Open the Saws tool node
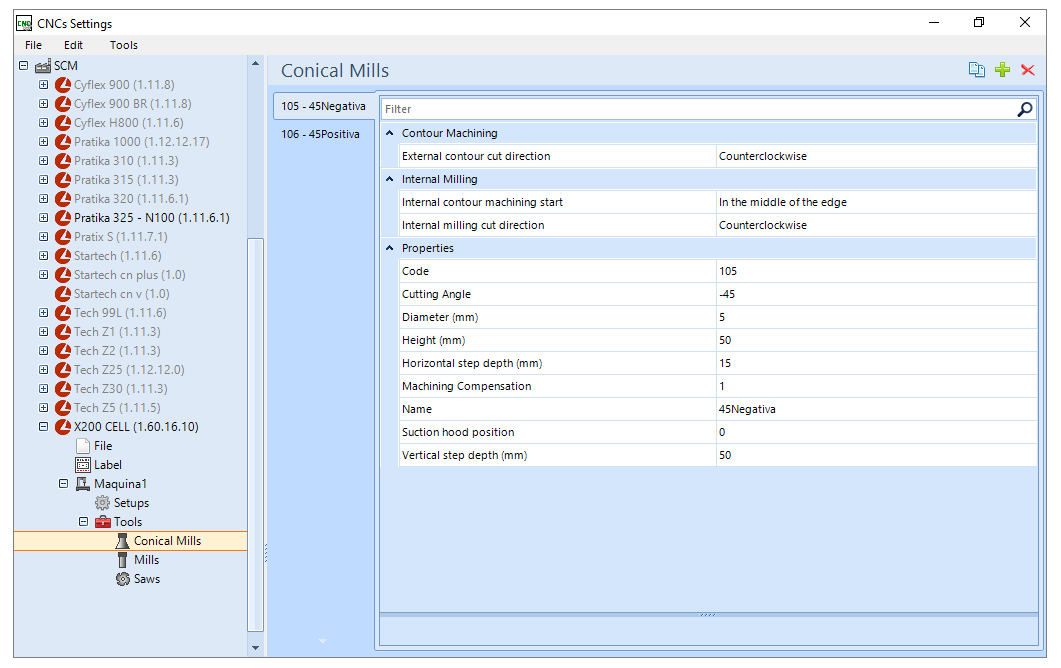The image size is (1061, 668). click(147, 579)
